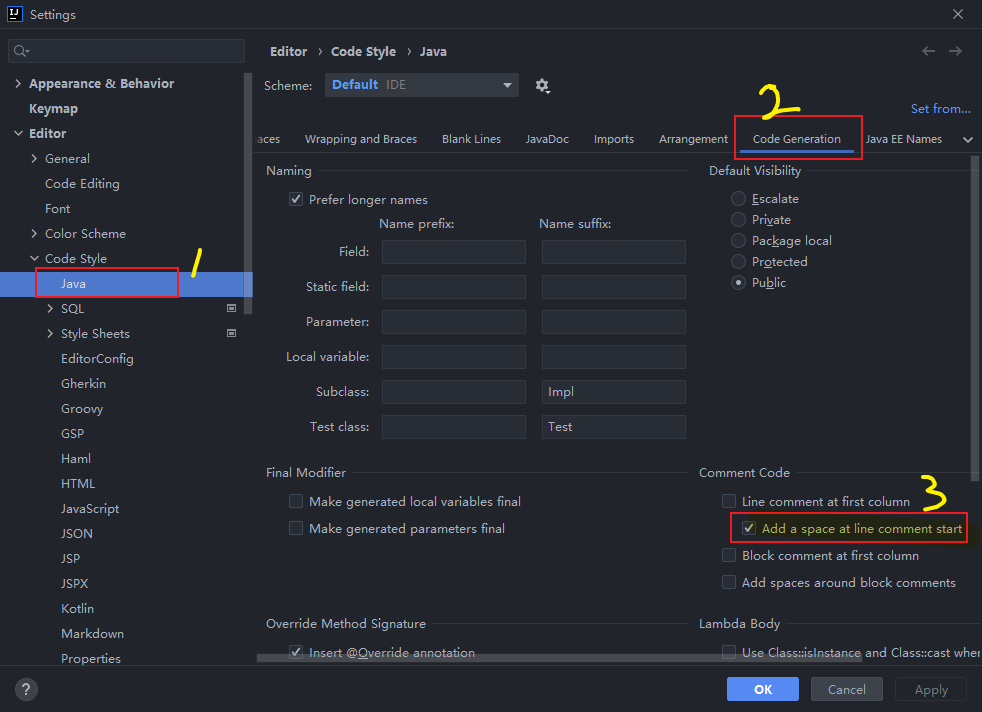Select Groovy code style item
This screenshot has width=982, height=712.
click(81, 408)
